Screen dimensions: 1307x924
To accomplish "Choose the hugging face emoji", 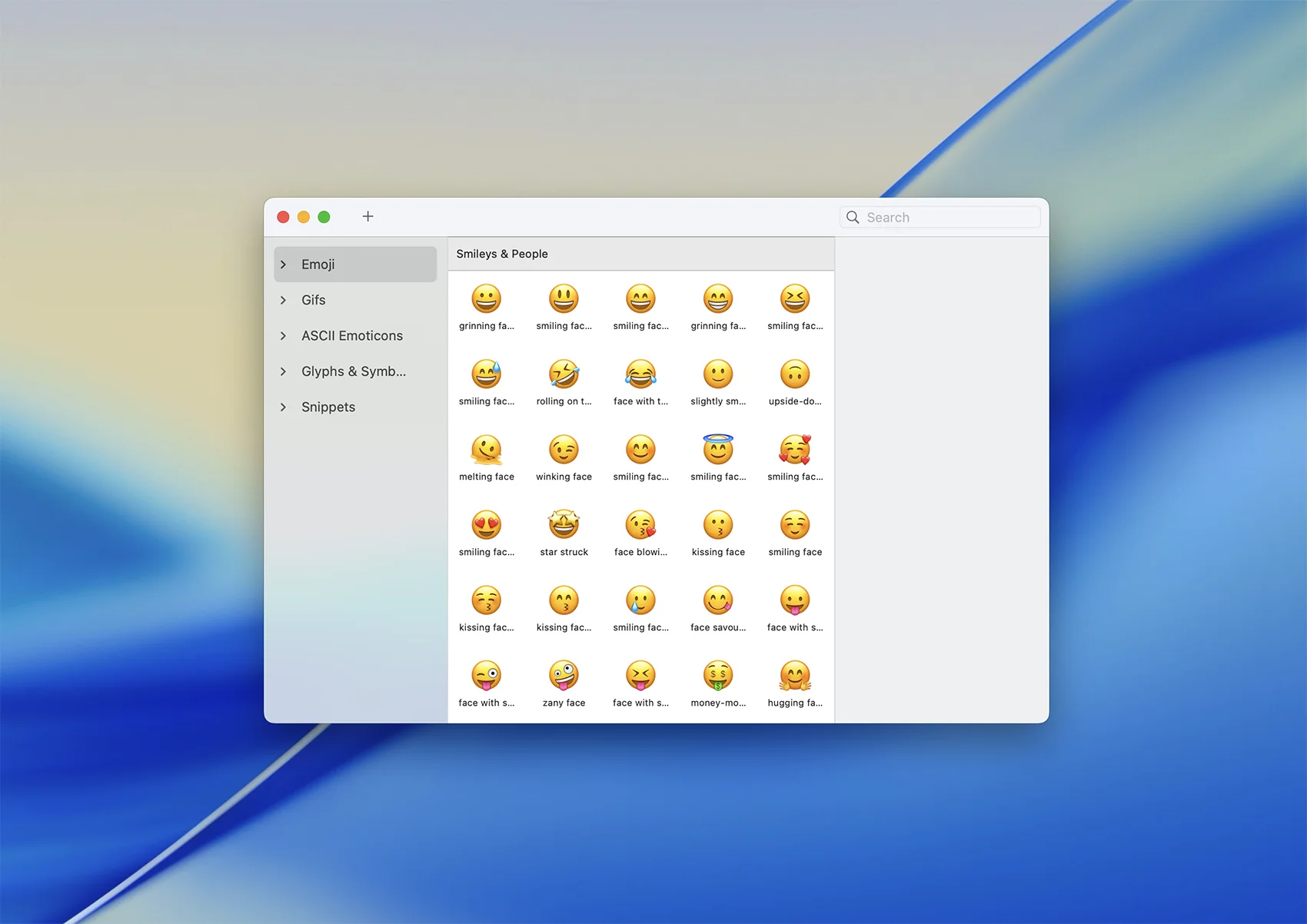I will click(795, 676).
